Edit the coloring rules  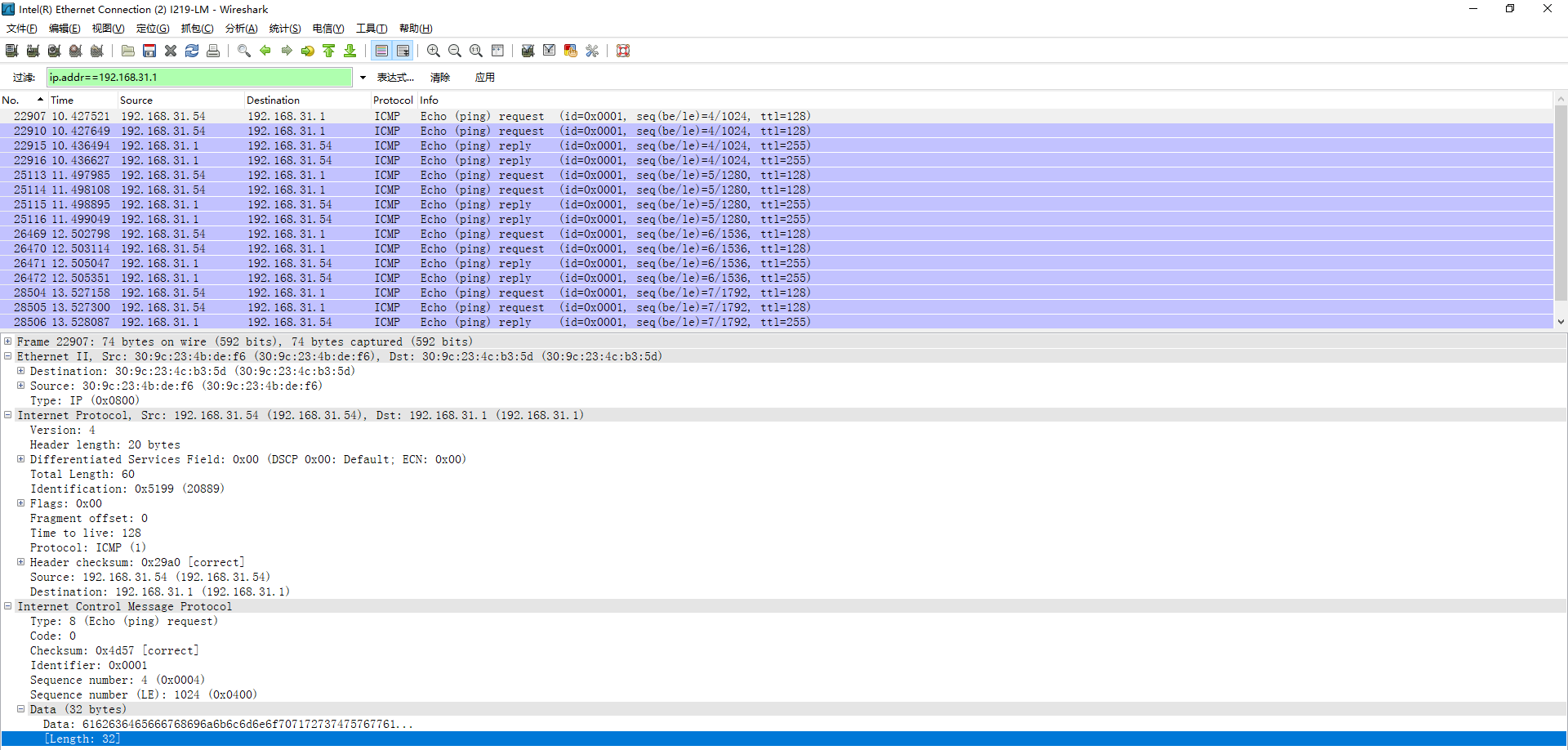click(x=571, y=51)
